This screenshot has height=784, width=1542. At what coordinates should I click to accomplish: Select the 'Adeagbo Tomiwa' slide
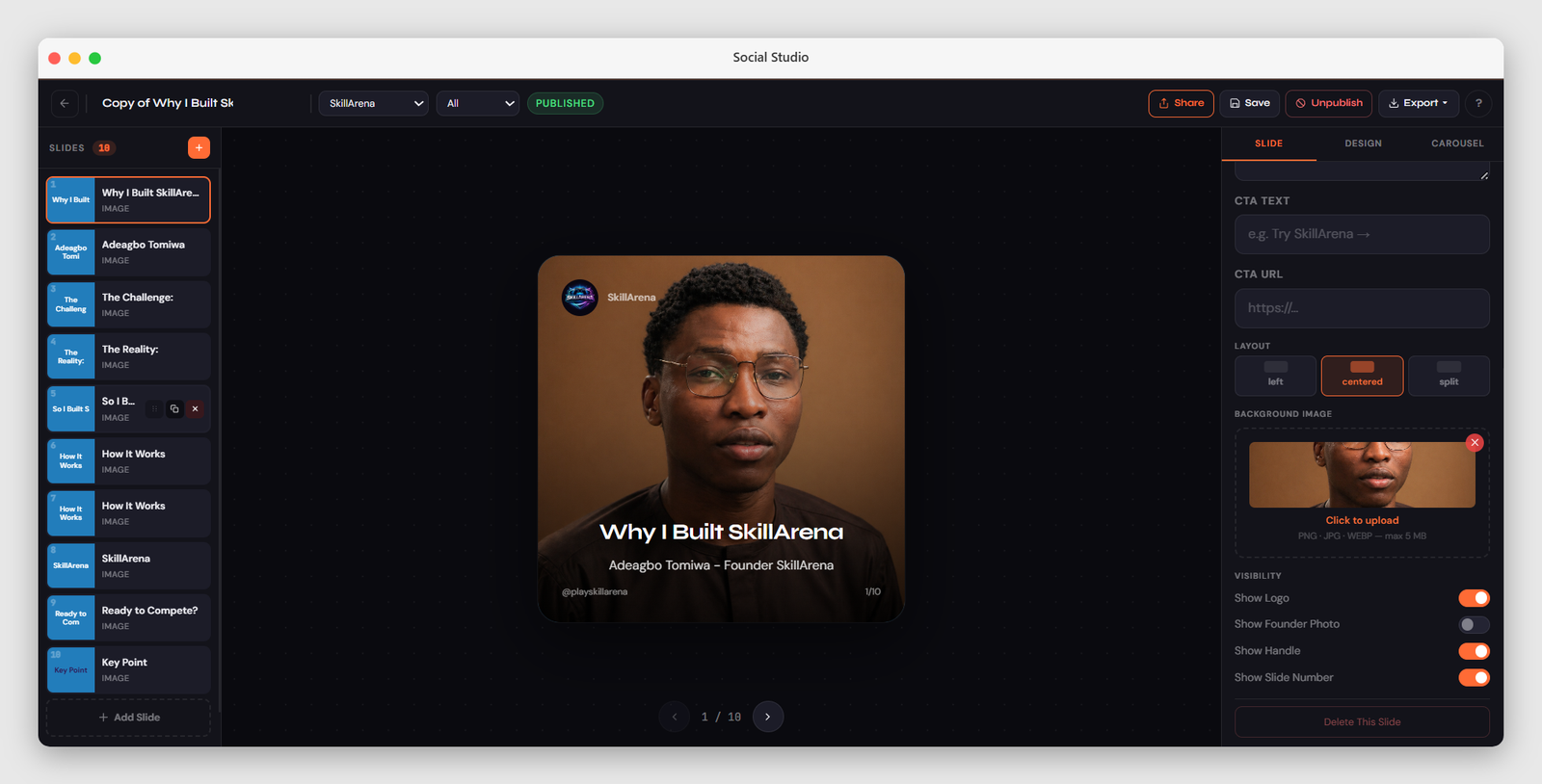[x=129, y=252]
